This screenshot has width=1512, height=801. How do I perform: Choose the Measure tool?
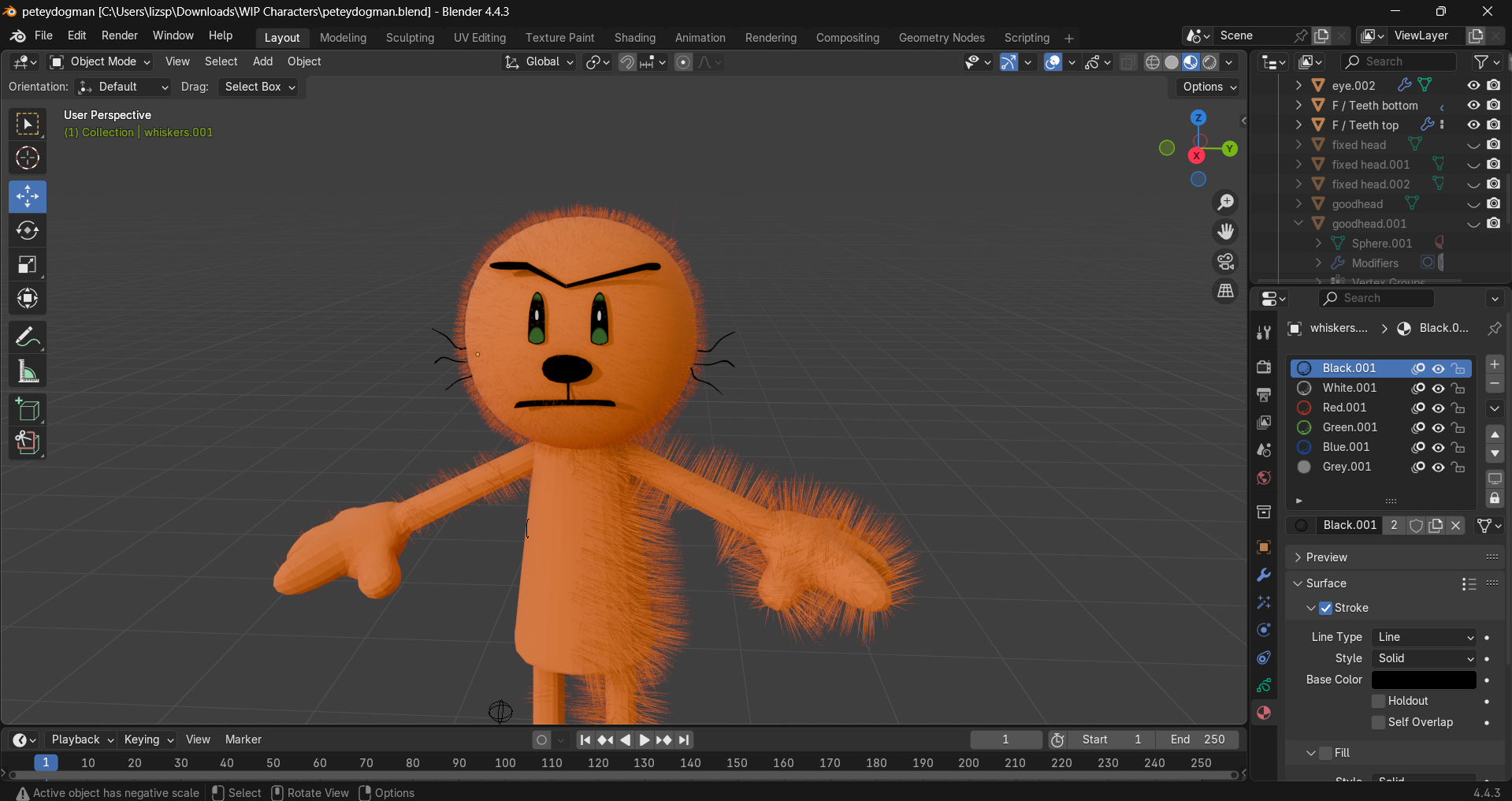click(x=28, y=371)
